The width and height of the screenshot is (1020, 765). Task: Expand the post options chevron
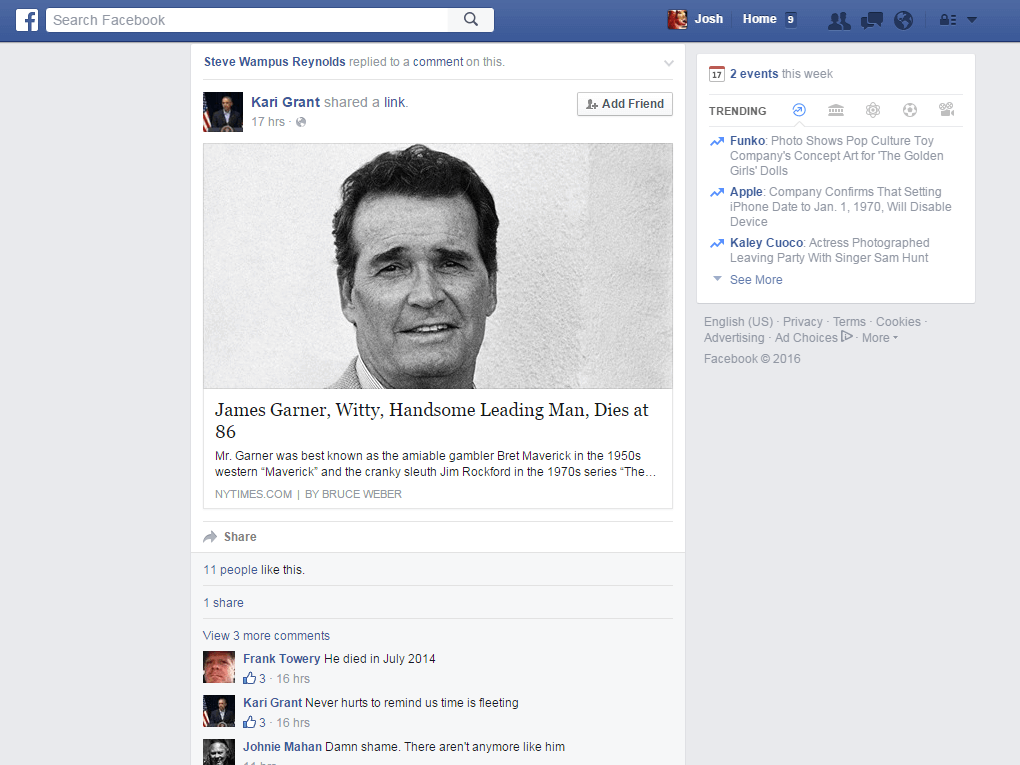tap(669, 63)
